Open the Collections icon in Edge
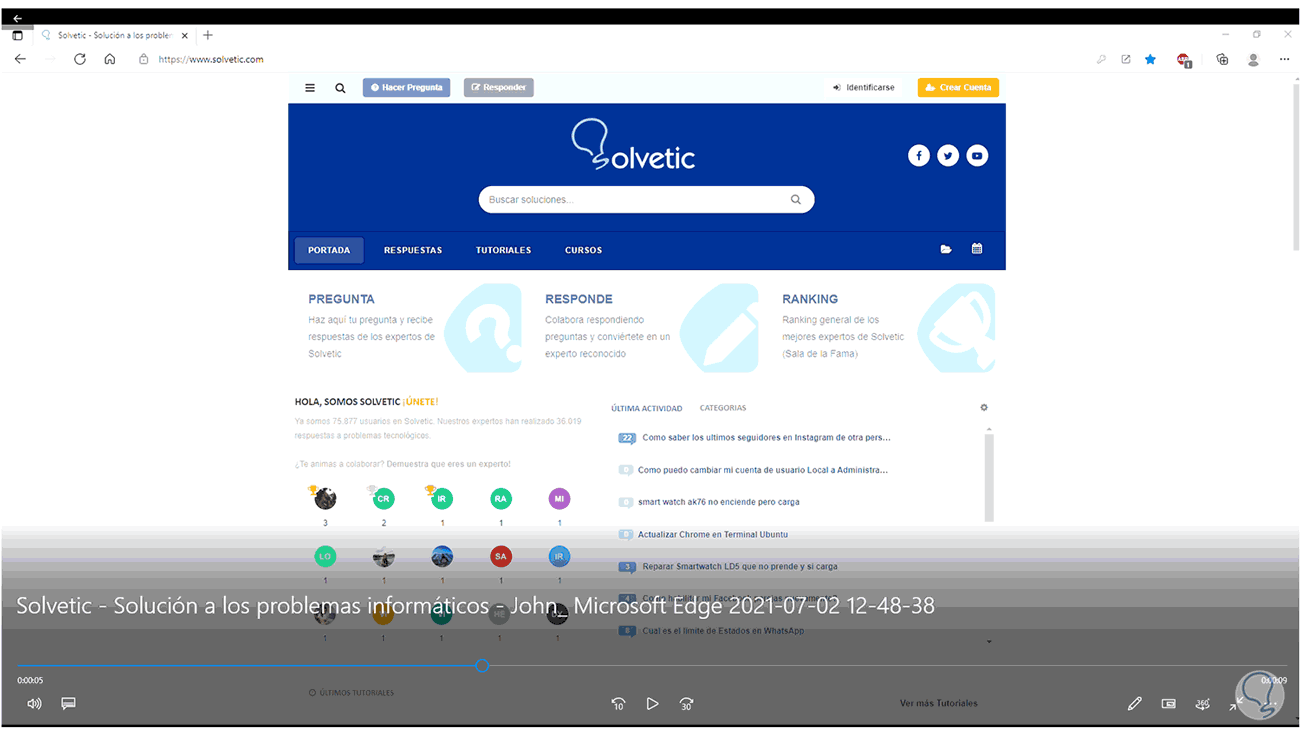Viewport: 1300px width, 733px height. pyautogui.click(x=1222, y=59)
